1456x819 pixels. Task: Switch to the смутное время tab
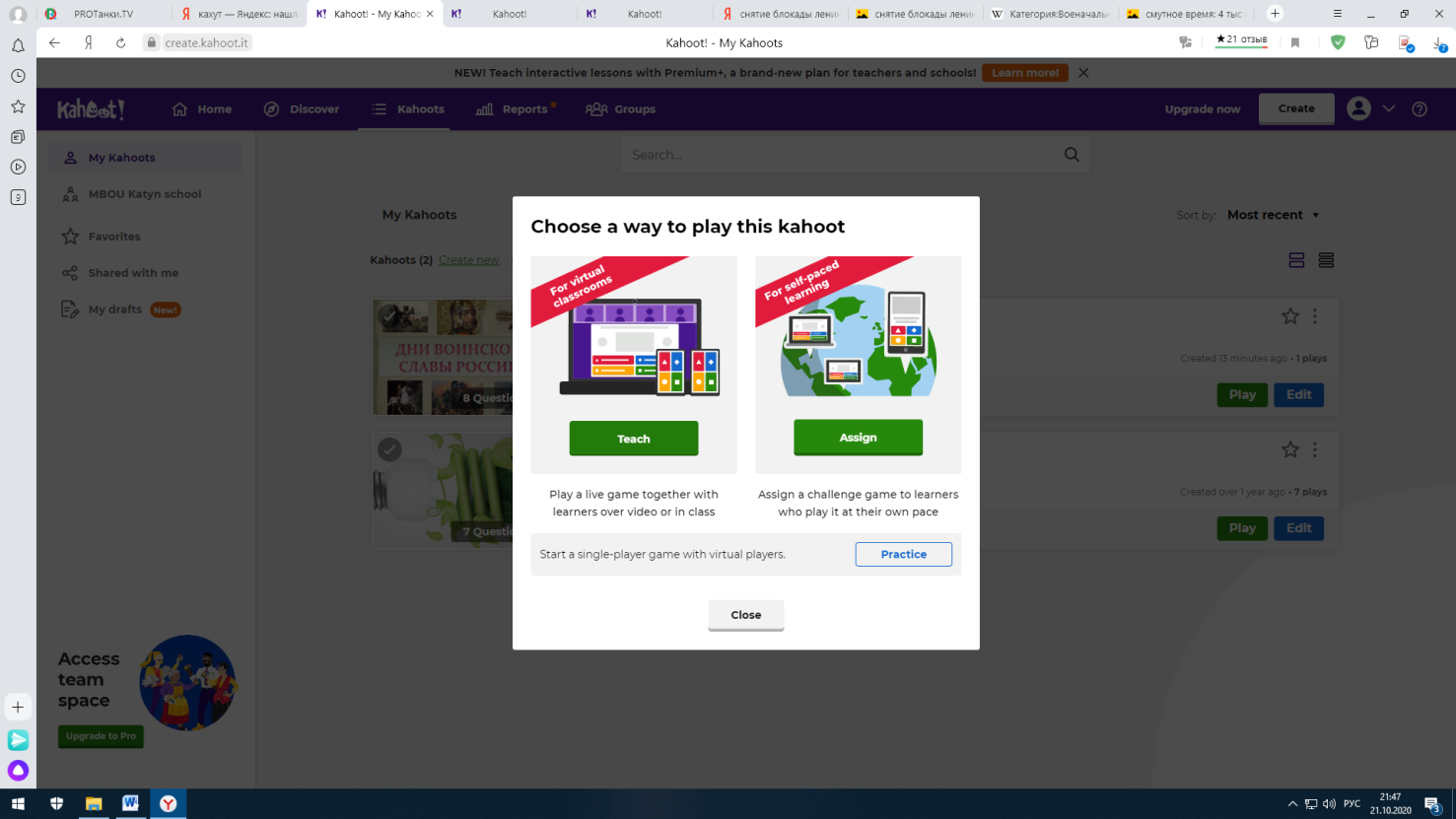pyautogui.click(x=1185, y=14)
